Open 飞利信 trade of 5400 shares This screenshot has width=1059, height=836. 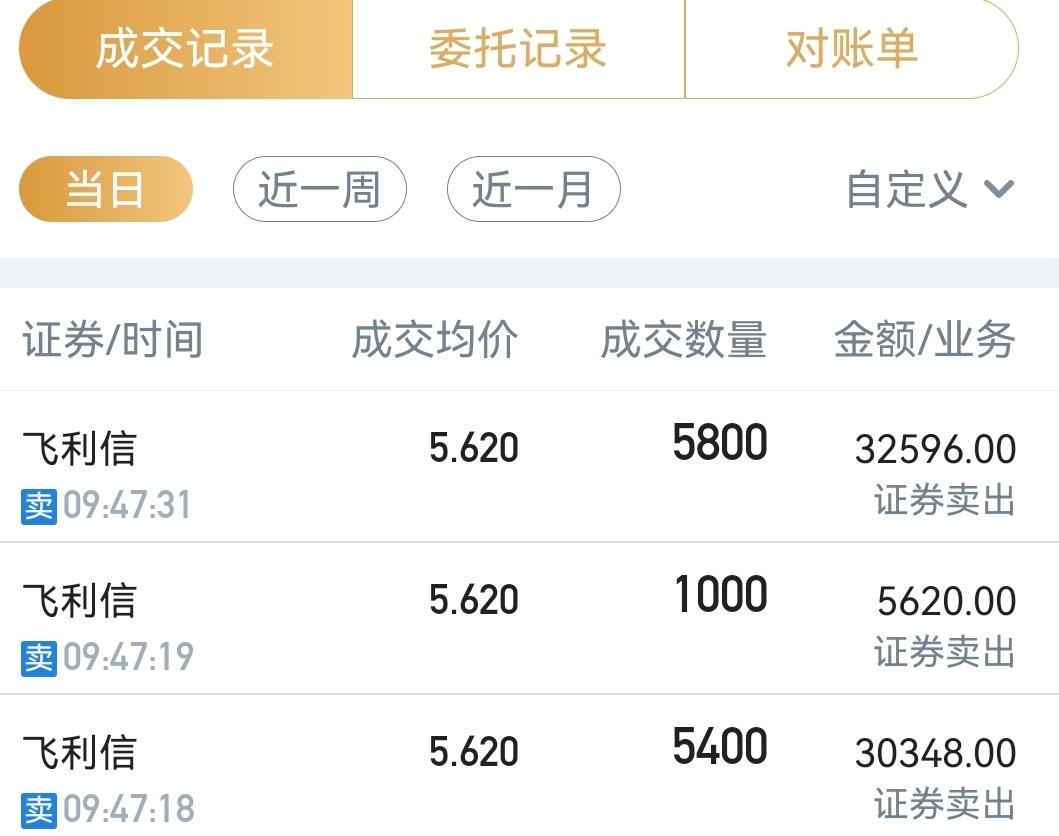pos(530,766)
